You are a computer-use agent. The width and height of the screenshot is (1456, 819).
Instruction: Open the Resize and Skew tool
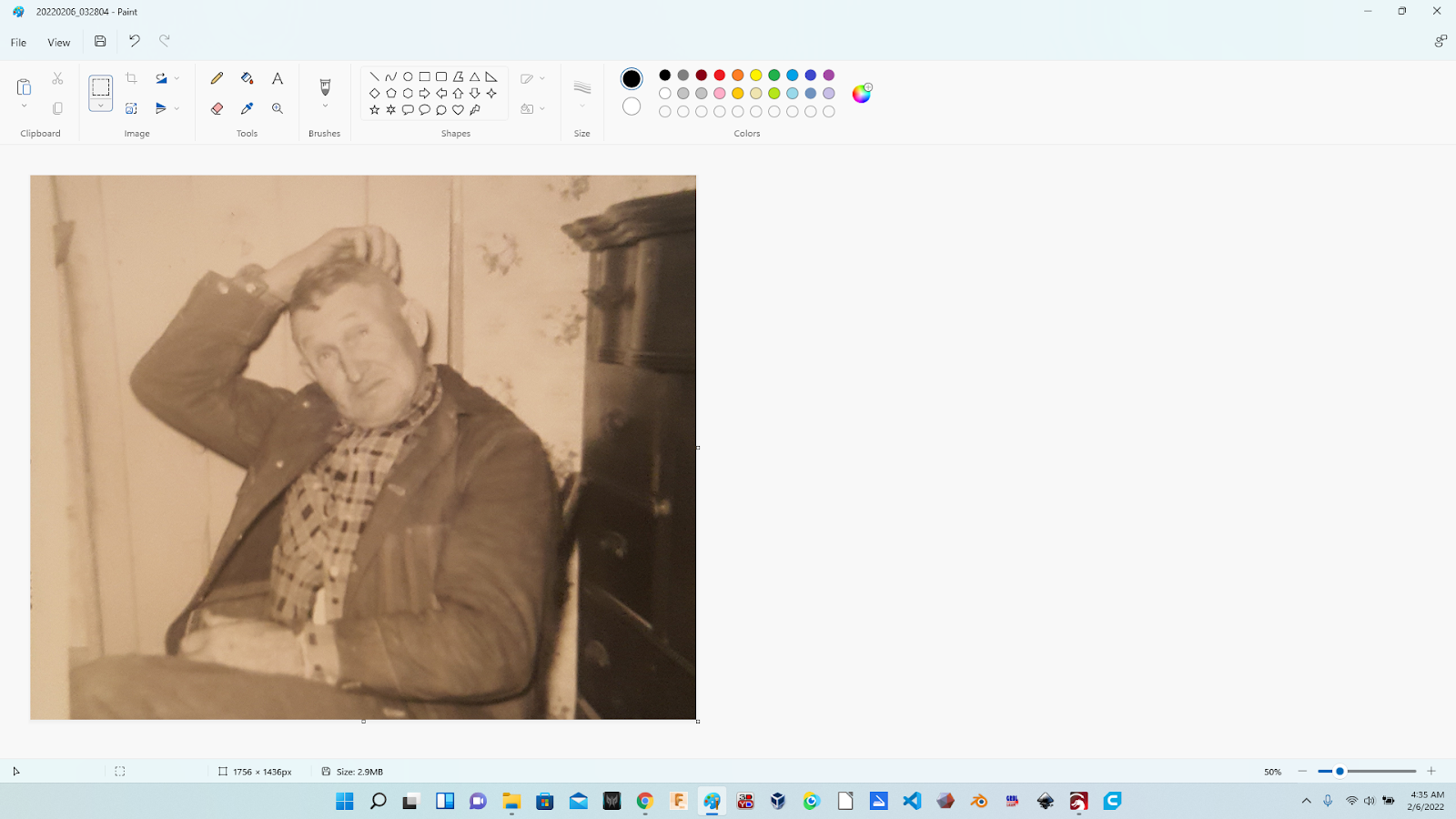pos(131,108)
